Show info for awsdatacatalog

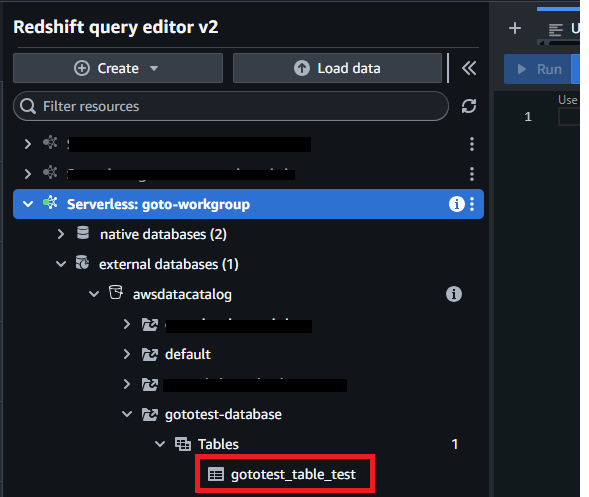tap(454, 294)
